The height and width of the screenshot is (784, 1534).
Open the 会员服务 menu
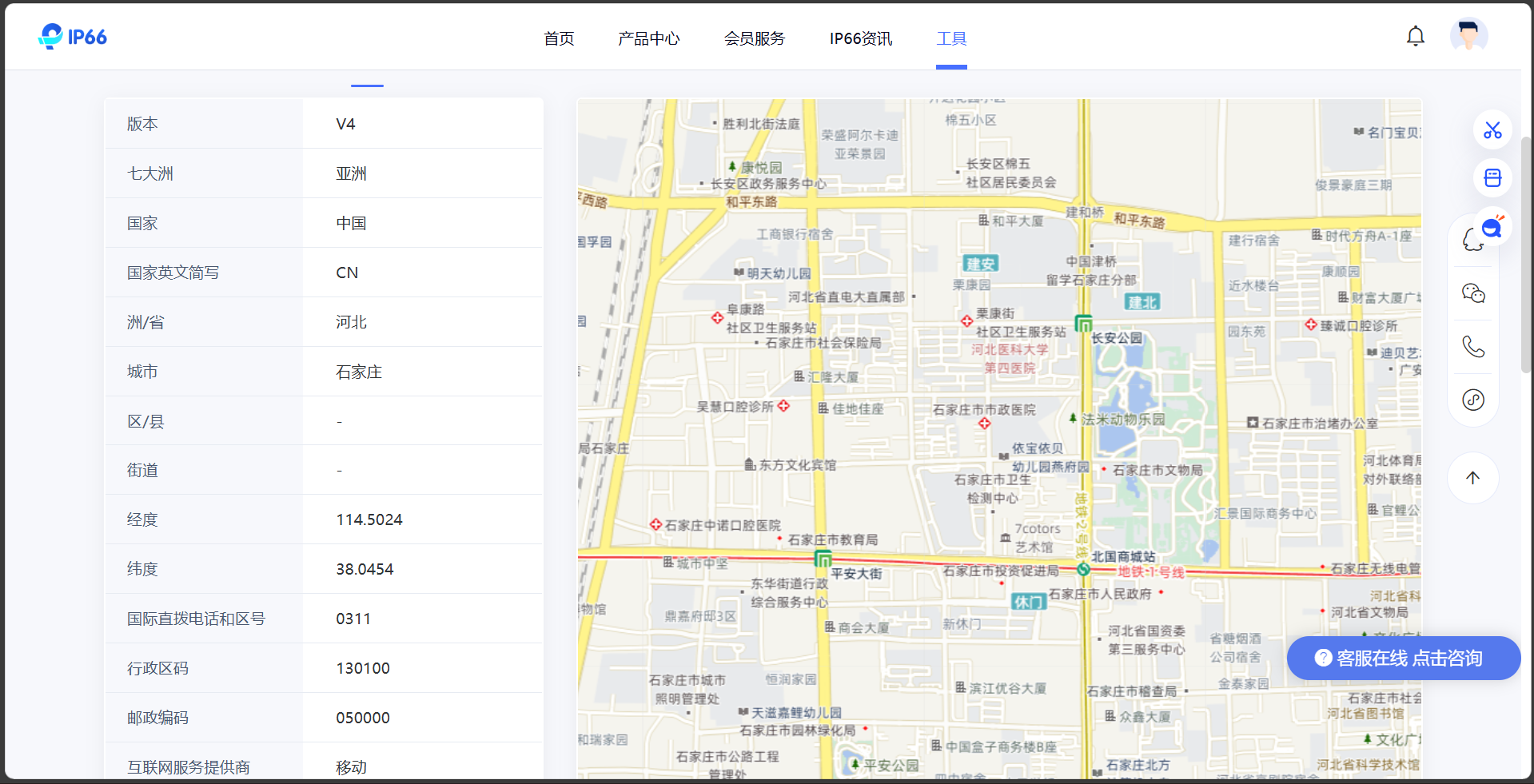(x=754, y=38)
